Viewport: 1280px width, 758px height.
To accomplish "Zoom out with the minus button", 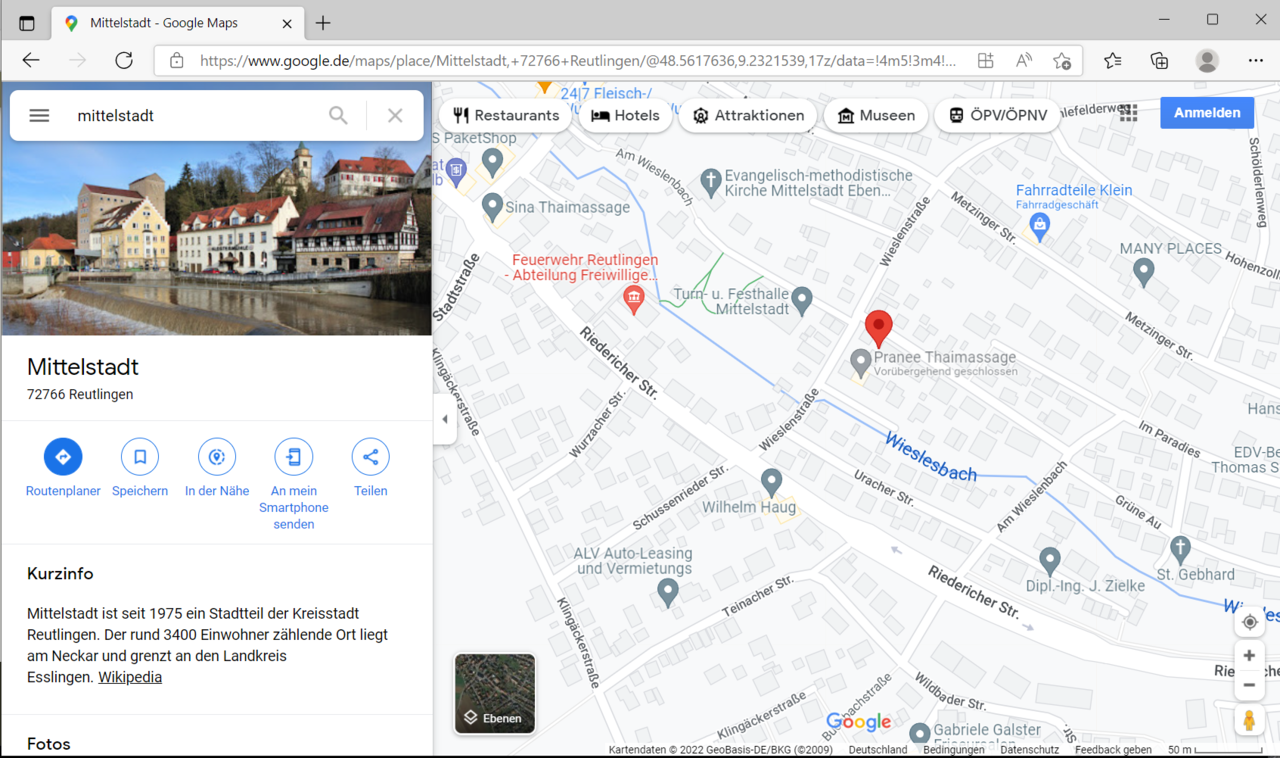I will 1249,686.
